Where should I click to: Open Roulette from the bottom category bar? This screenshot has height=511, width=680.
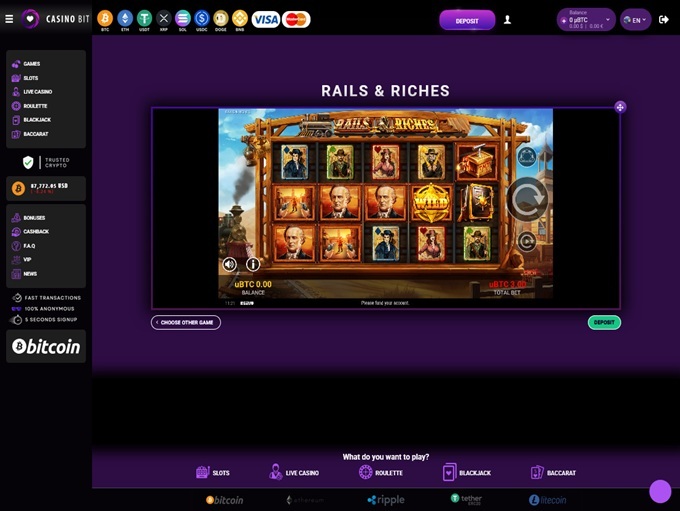coord(381,472)
